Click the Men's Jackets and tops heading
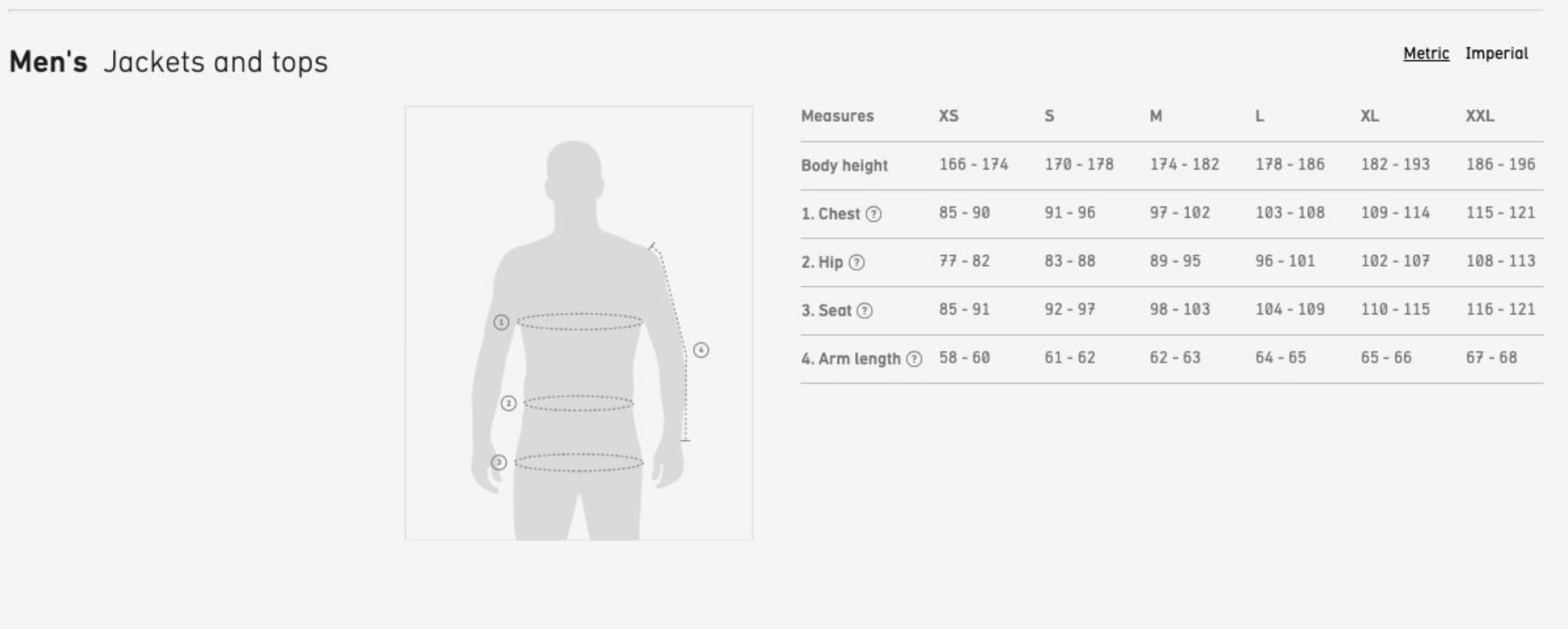 tap(168, 62)
